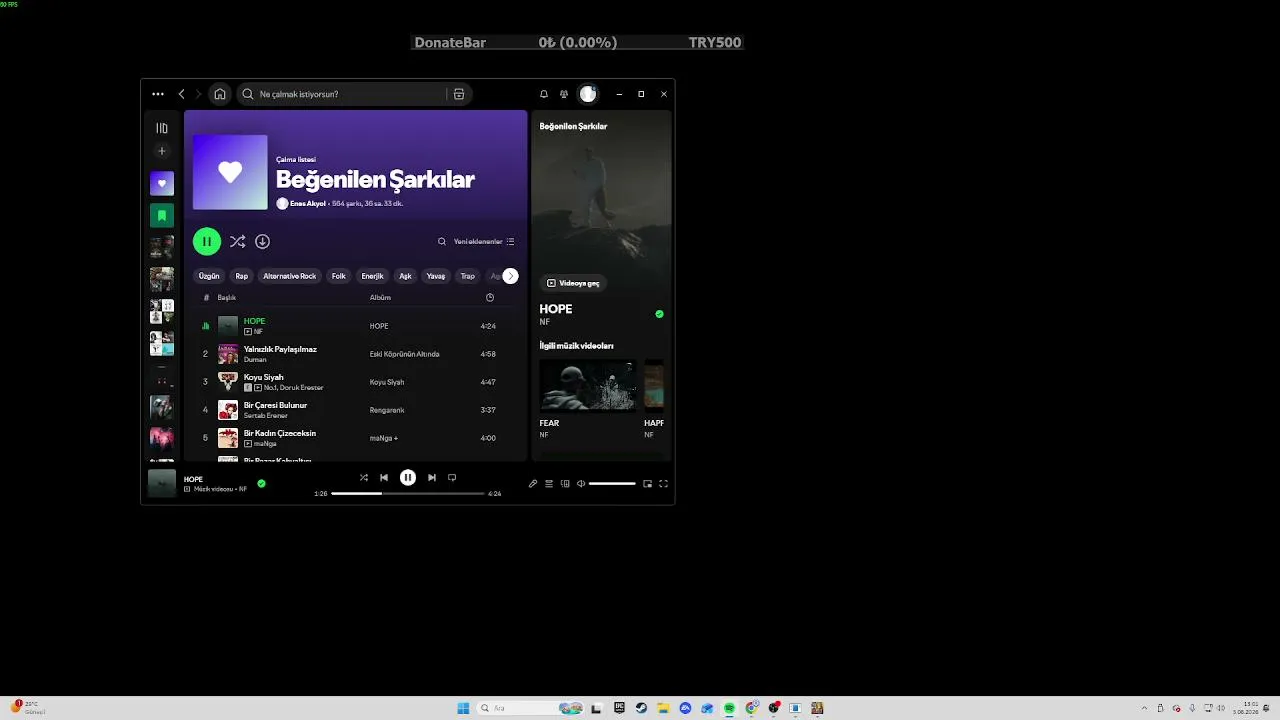Choose the Enerjik filter chip

point(372,276)
